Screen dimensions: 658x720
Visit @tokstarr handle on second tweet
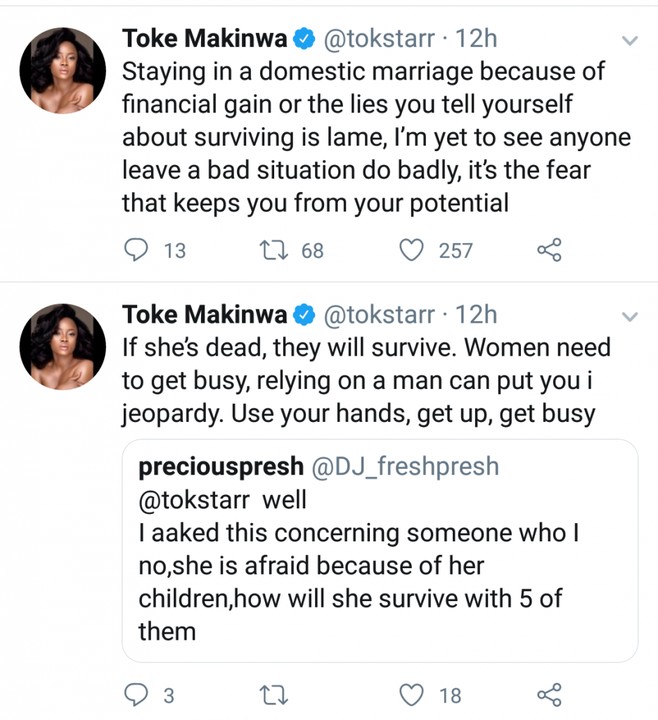coord(380,315)
